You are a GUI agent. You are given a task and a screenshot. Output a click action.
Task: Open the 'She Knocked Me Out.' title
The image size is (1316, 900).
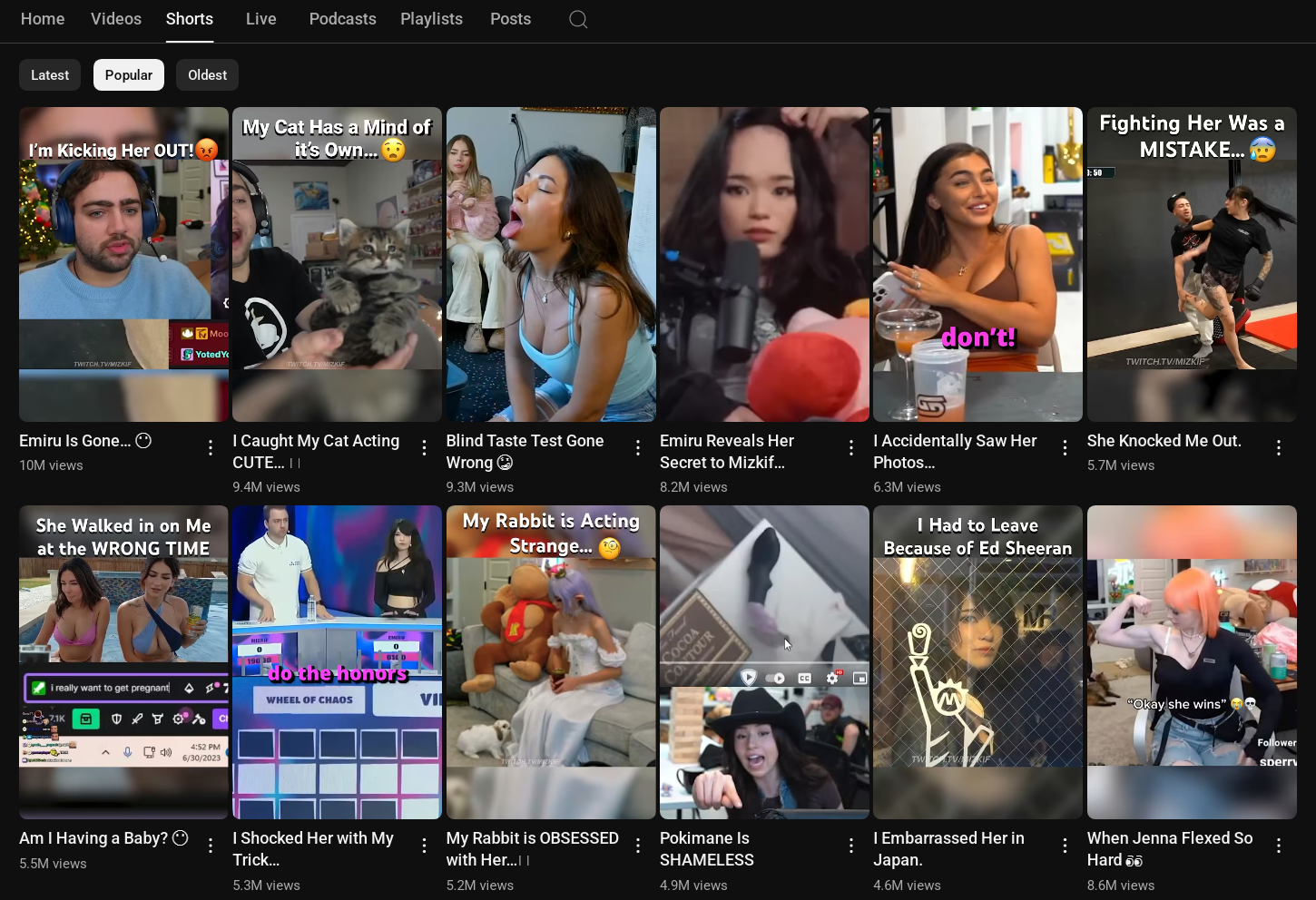tap(1164, 441)
